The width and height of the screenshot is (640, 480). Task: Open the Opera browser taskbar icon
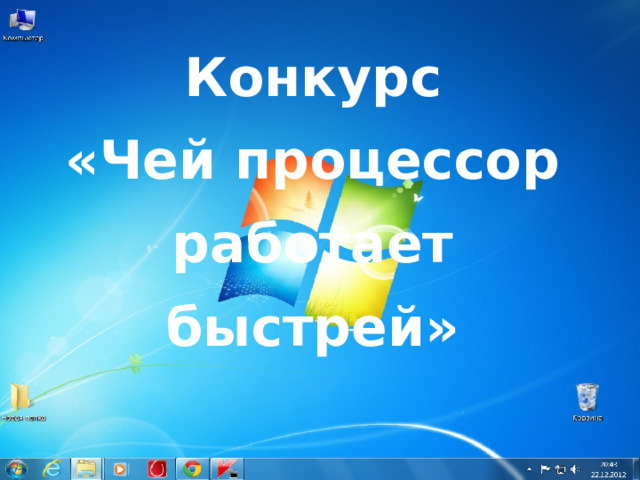tap(157, 469)
